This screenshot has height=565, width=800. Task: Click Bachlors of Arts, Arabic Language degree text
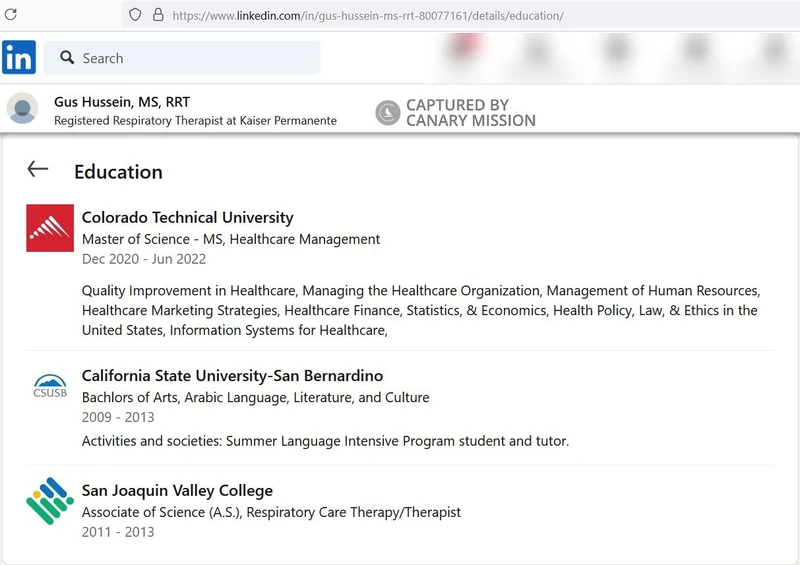click(x=256, y=398)
